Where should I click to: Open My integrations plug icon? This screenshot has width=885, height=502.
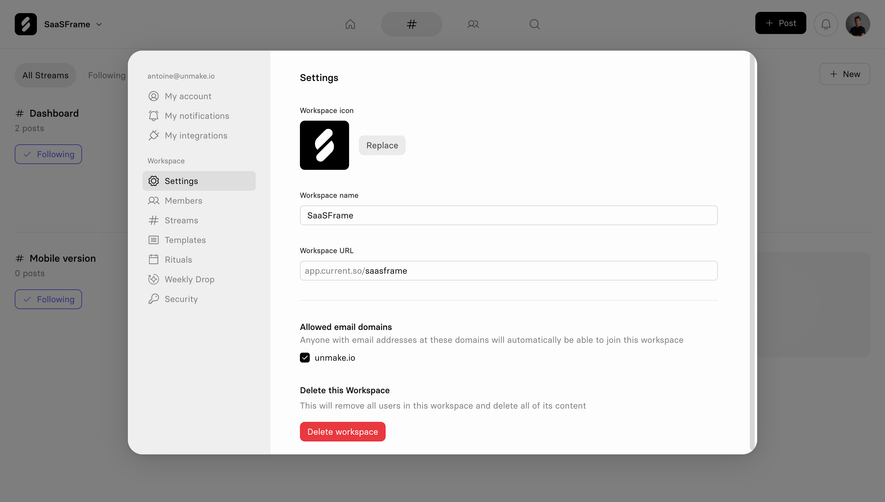tap(154, 136)
